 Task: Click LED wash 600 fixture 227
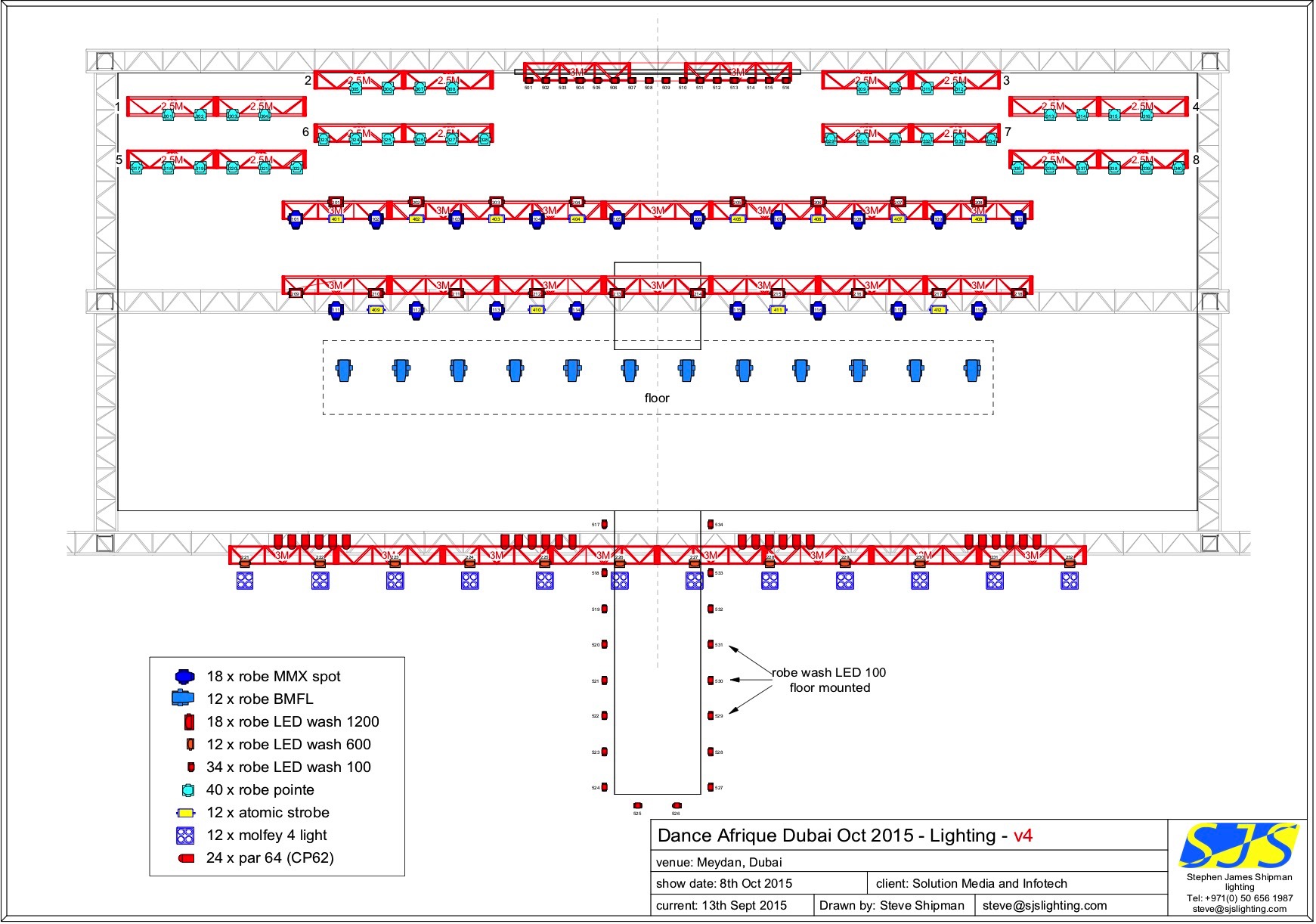click(694, 562)
